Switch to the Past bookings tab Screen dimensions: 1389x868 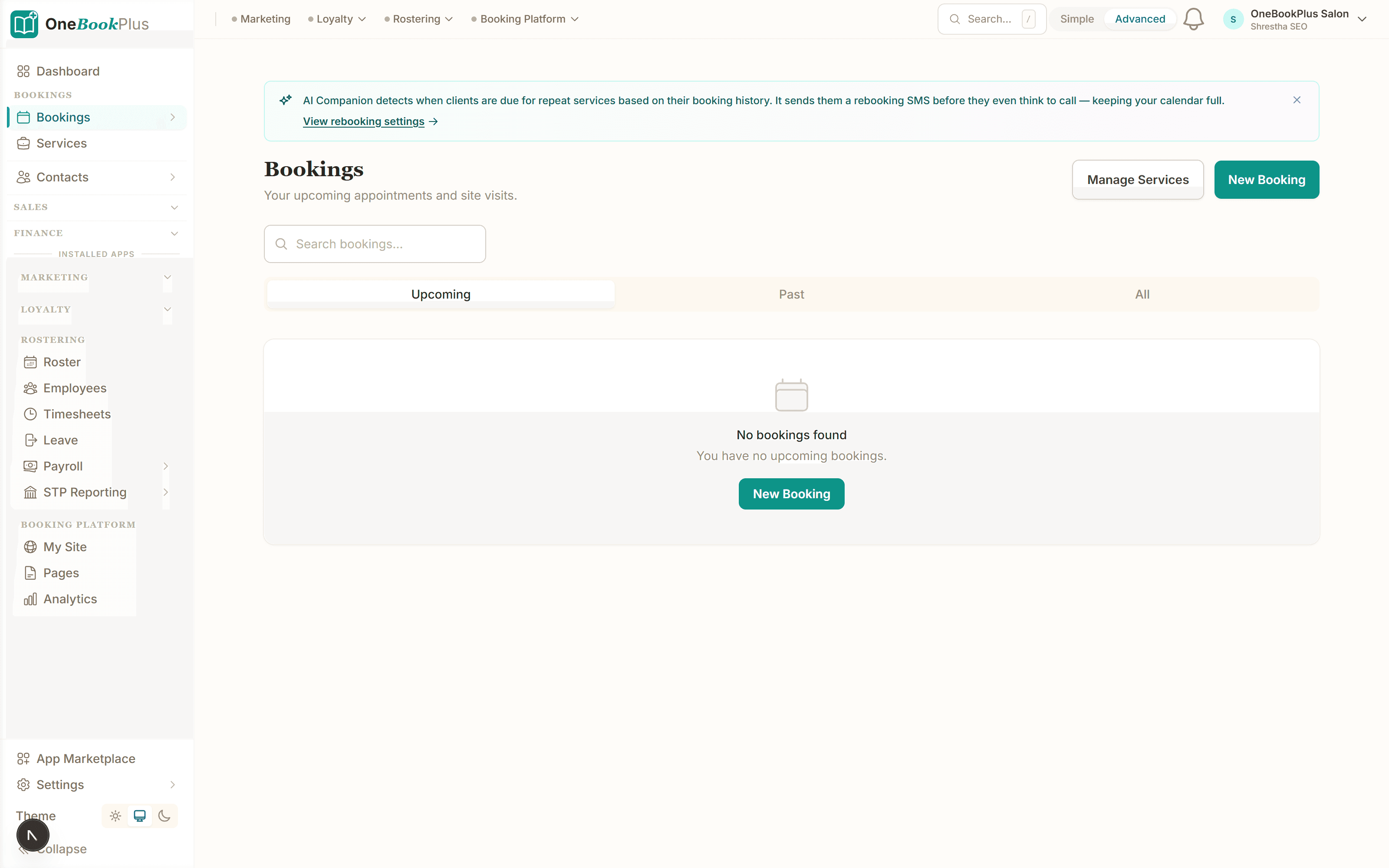791,294
